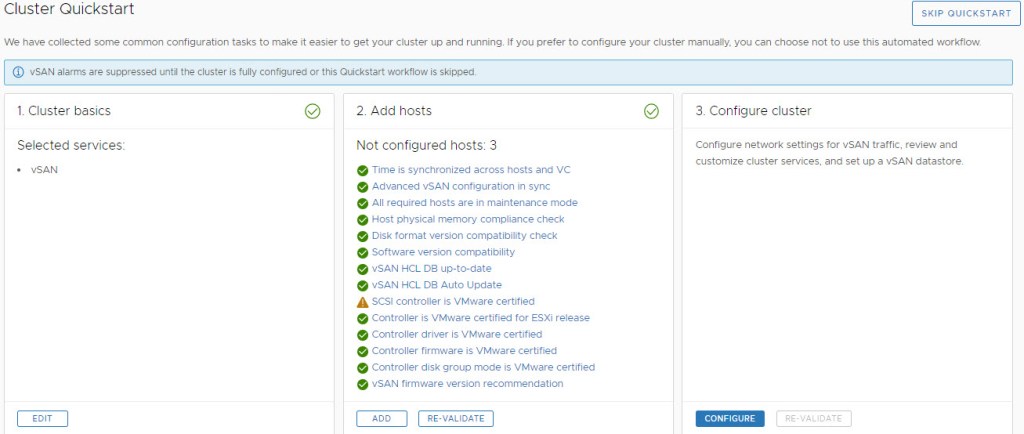Click green check beside vSAN firmware version recommendation
The height and width of the screenshot is (434, 1024).
362,384
